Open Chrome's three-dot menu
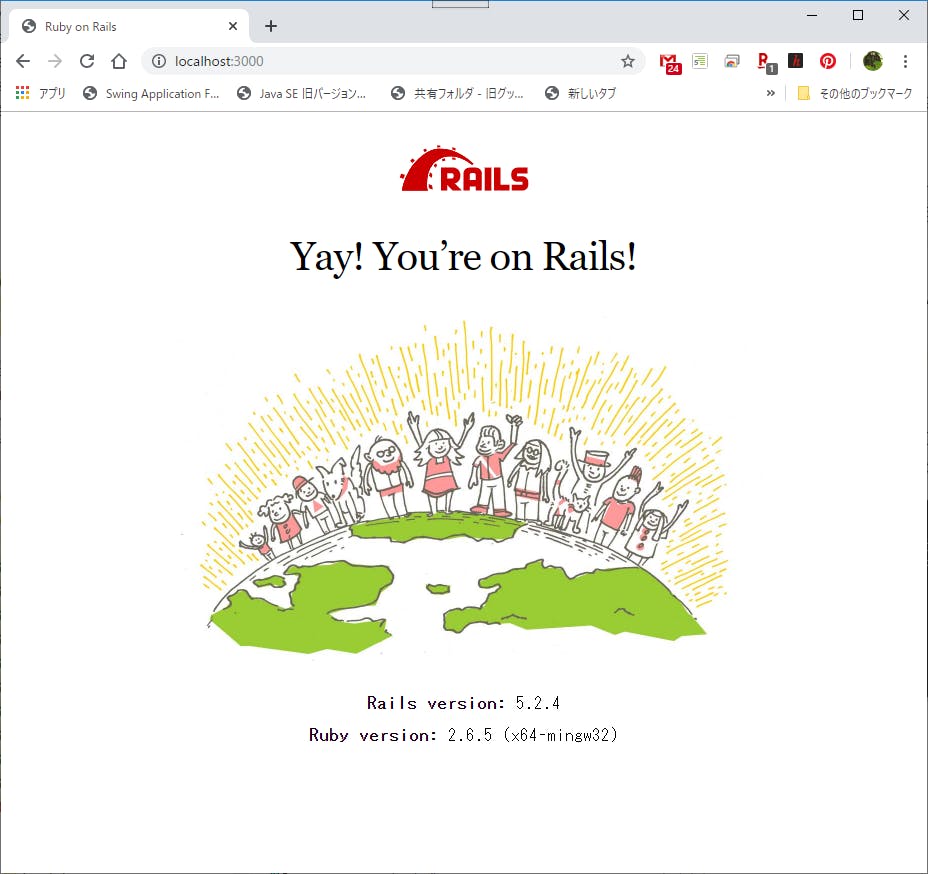928x874 pixels. tap(905, 61)
